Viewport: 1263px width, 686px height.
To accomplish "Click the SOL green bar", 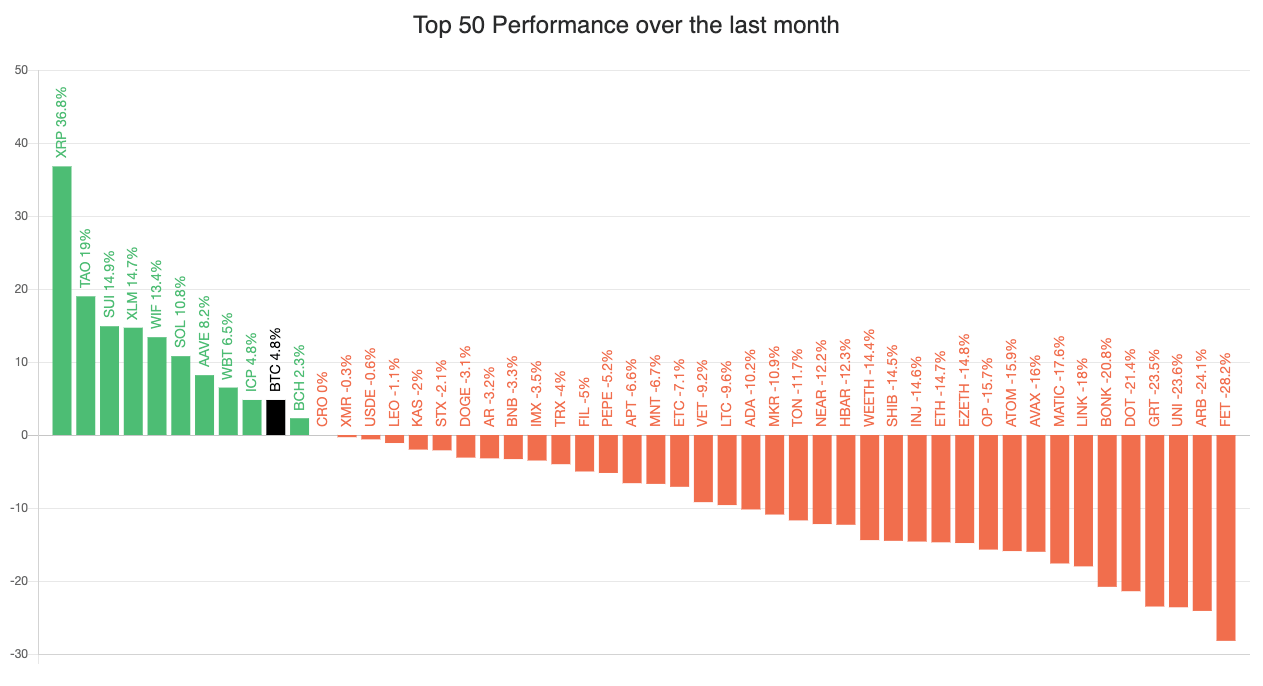I will (x=181, y=395).
